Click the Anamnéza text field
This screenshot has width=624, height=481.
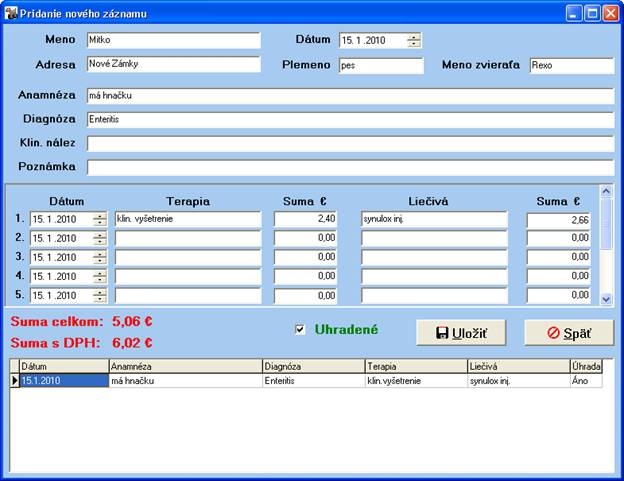351,96
